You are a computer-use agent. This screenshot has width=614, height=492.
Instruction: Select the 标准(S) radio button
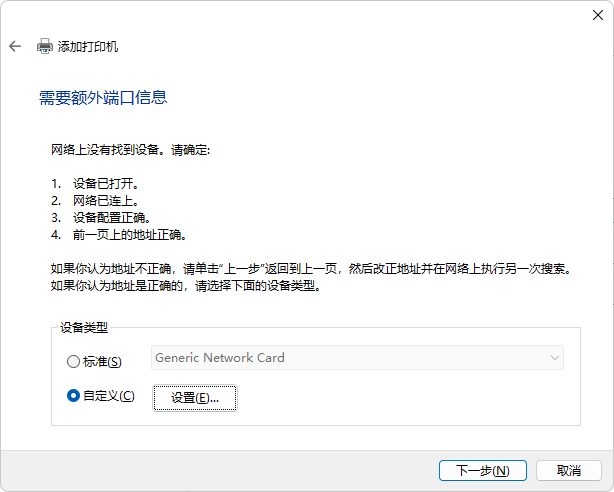(x=73, y=361)
